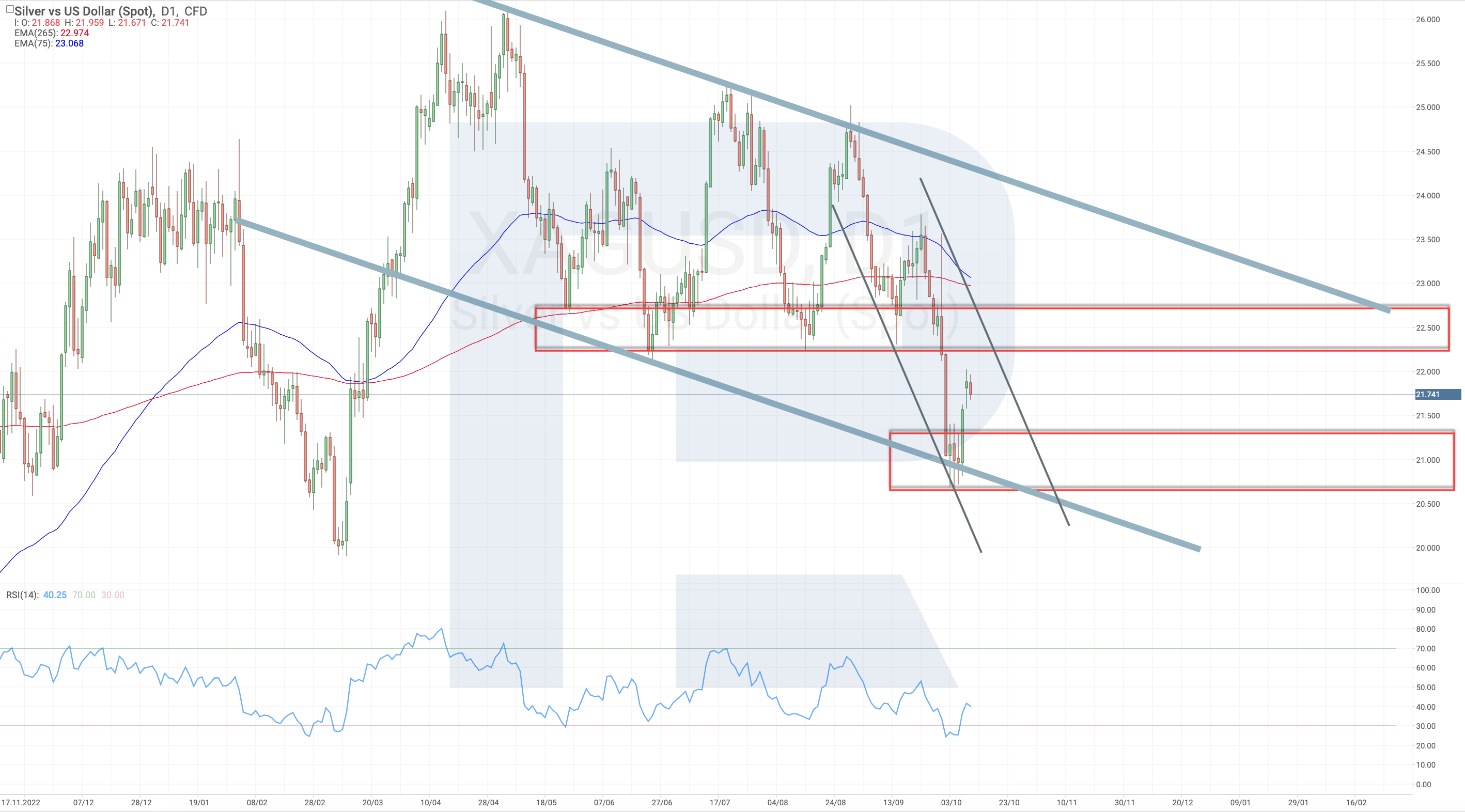Image resolution: width=1465 pixels, height=812 pixels.
Task: Click the 0.00 RSI axis label
Action: [1424, 785]
